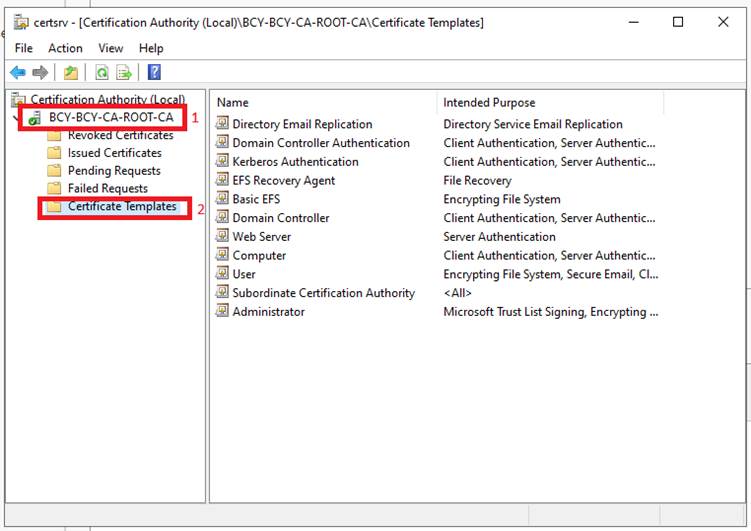Click the Server Authentication purpose cell
751x531 pixels.
(500, 237)
